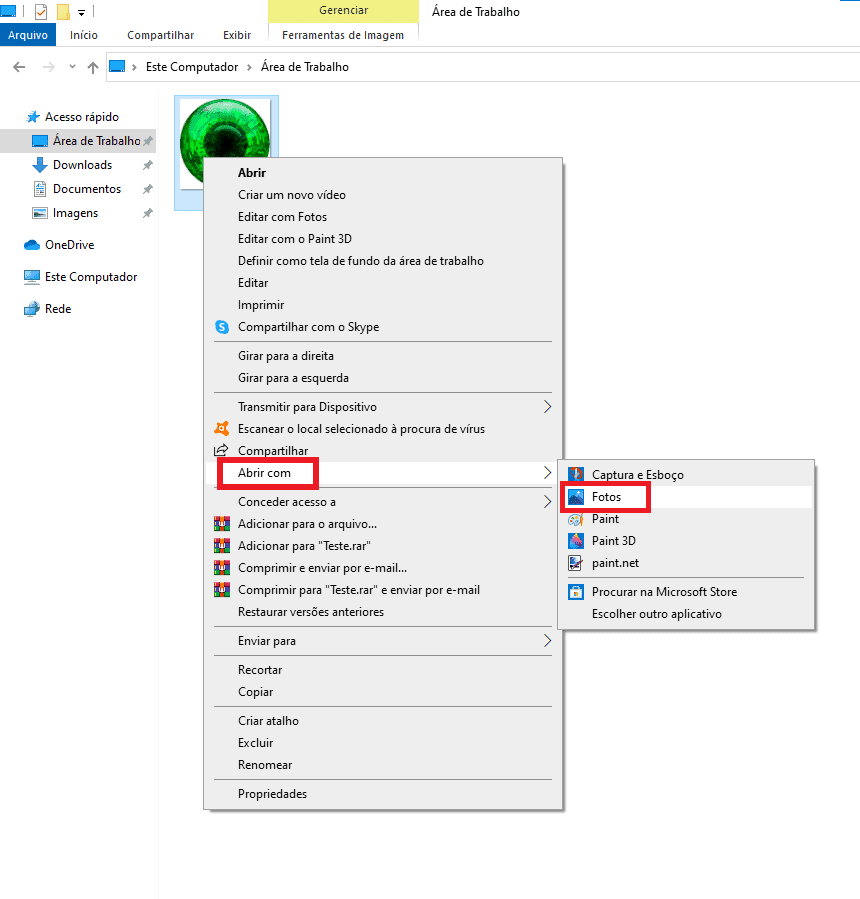This screenshot has width=860, height=899.
Task: Open the image with paint.net
Action: (x=617, y=562)
